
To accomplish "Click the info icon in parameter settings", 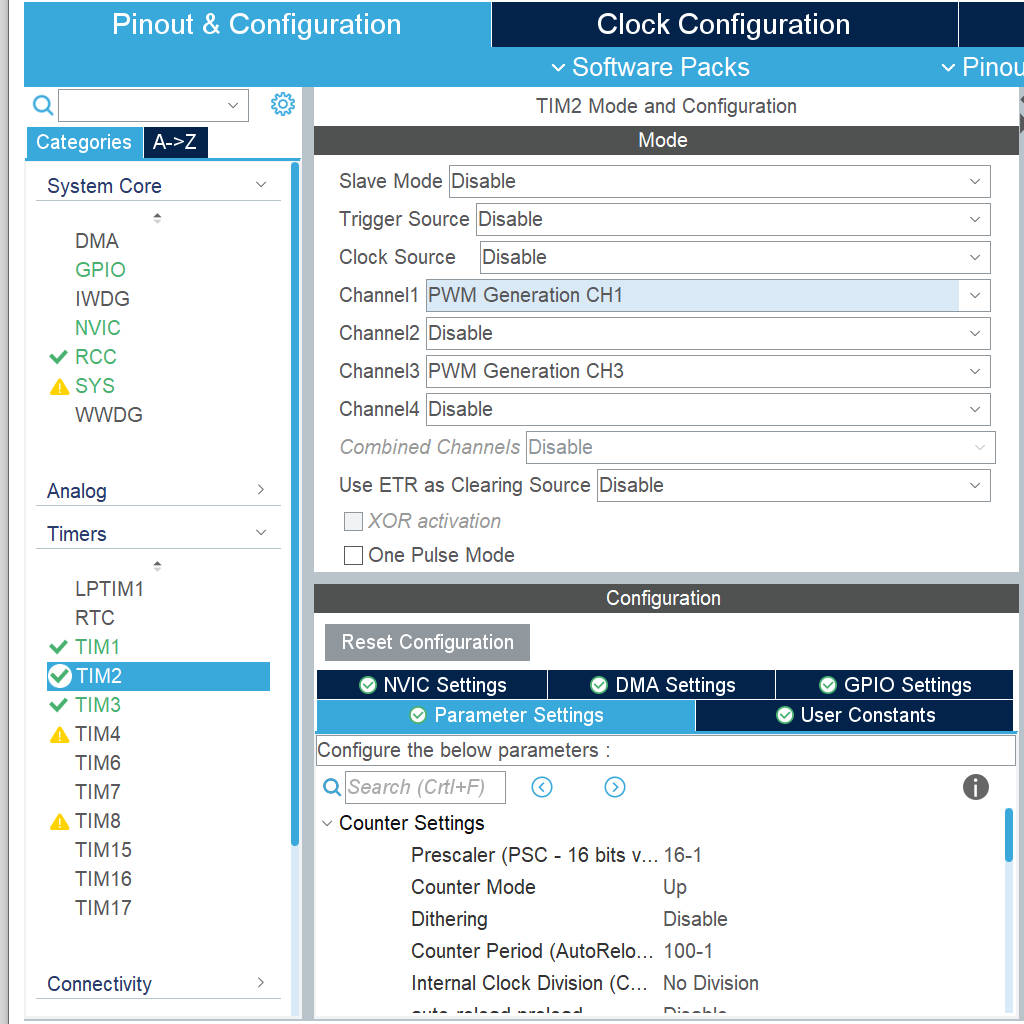I will (x=975, y=787).
